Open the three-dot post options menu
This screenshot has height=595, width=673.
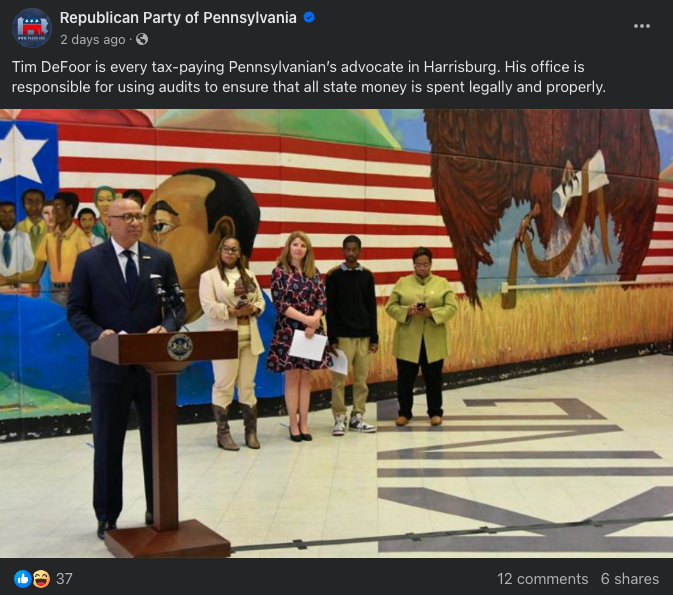point(642,26)
